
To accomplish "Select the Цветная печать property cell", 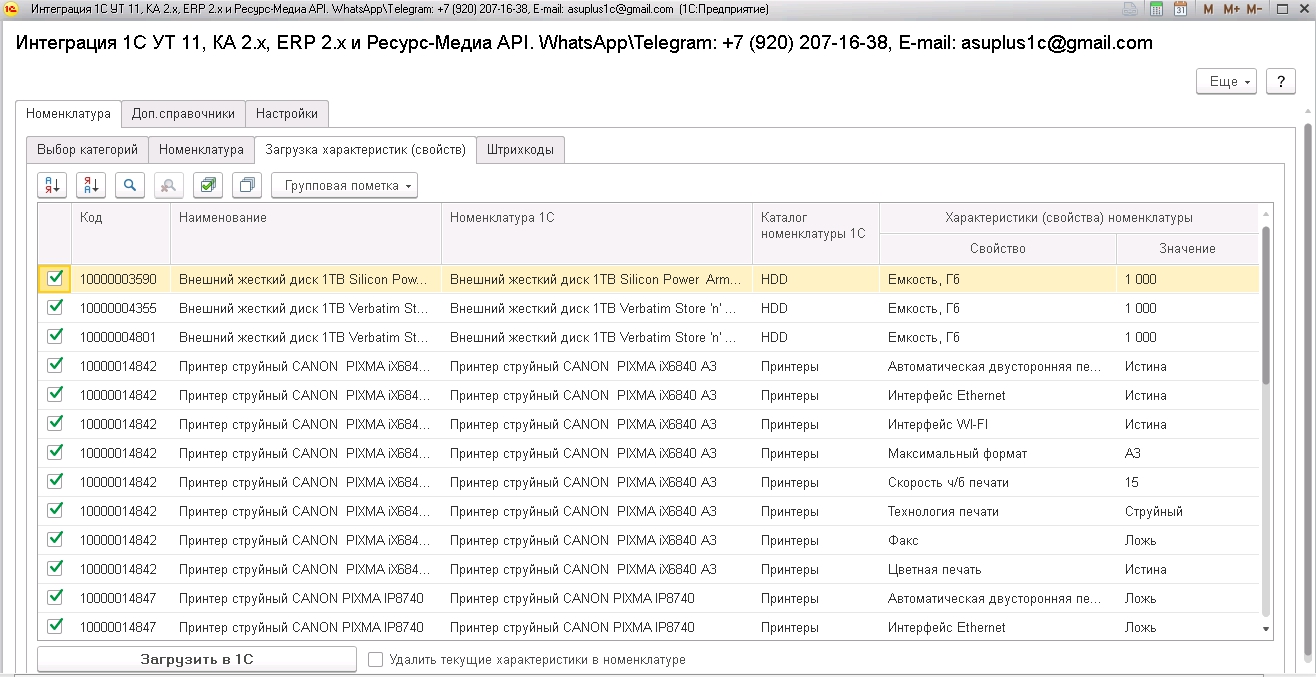I will (x=998, y=569).
